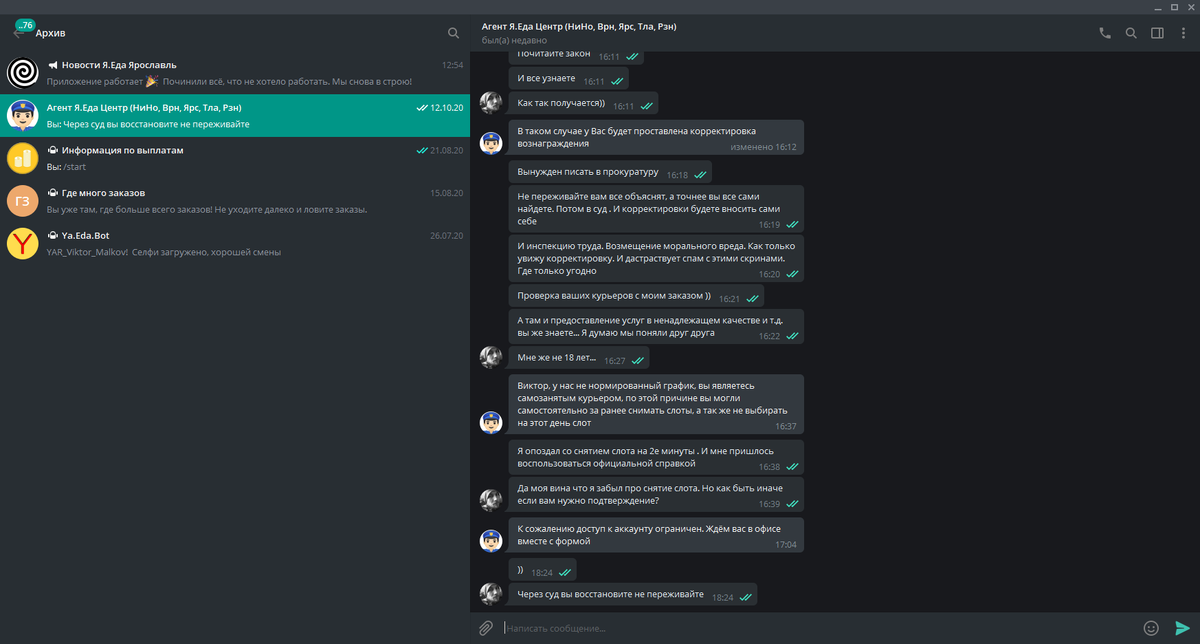The width and height of the screenshot is (1200, 644).
Task: Select the Агент Я.Еда Центр chat row
Action: point(235,116)
